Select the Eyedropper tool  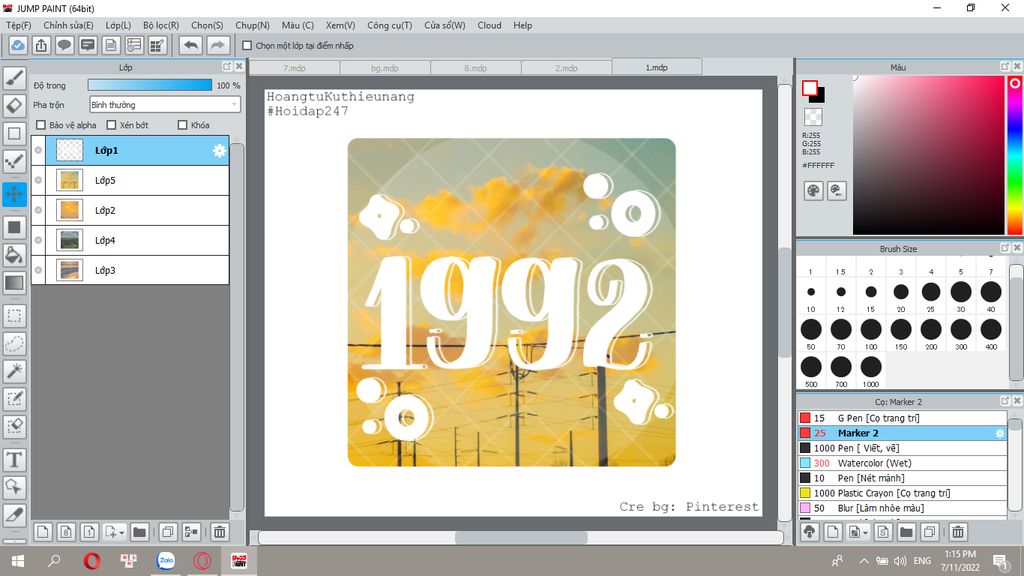[14, 515]
